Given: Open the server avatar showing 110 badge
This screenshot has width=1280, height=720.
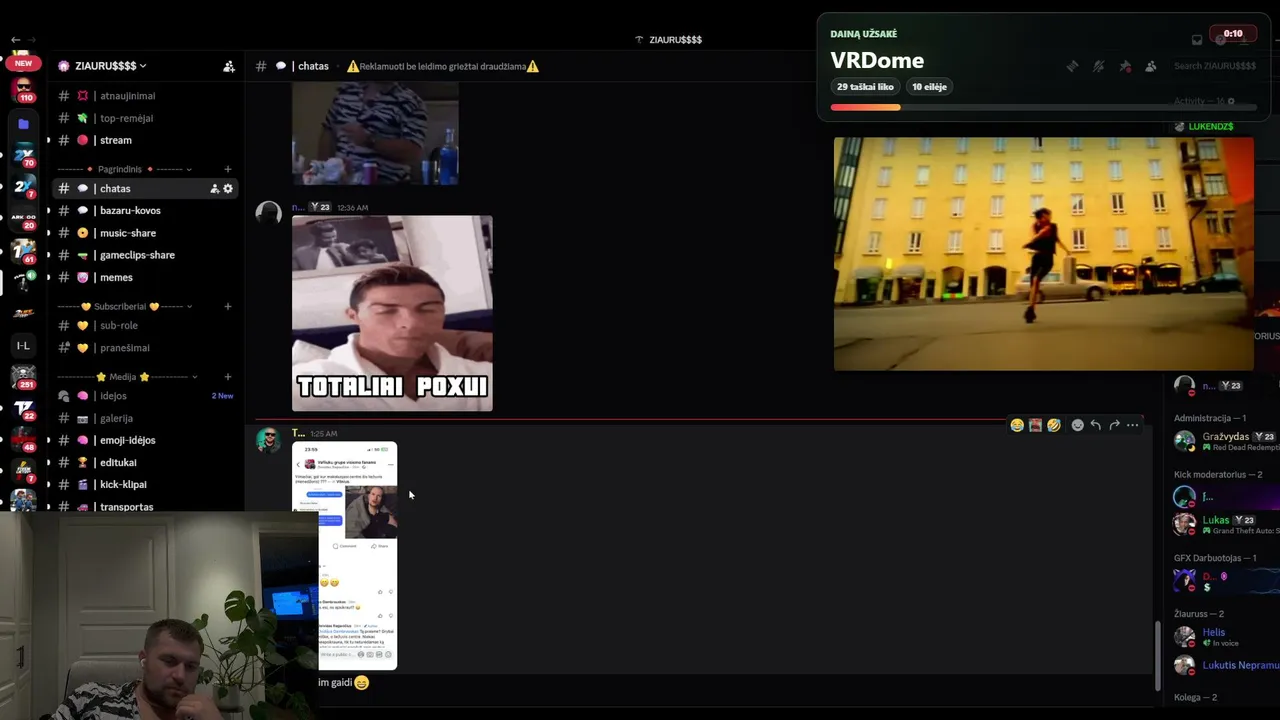Looking at the screenshot, I should 23,91.
